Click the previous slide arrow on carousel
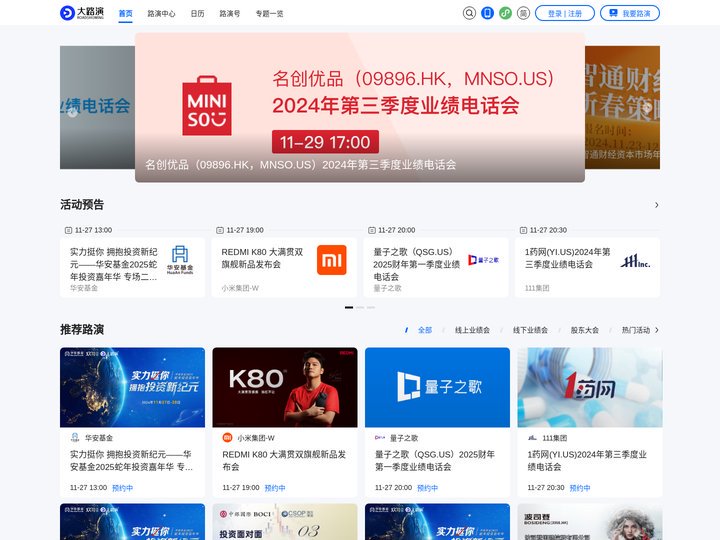The image size is (720, 540). point(73,113)
